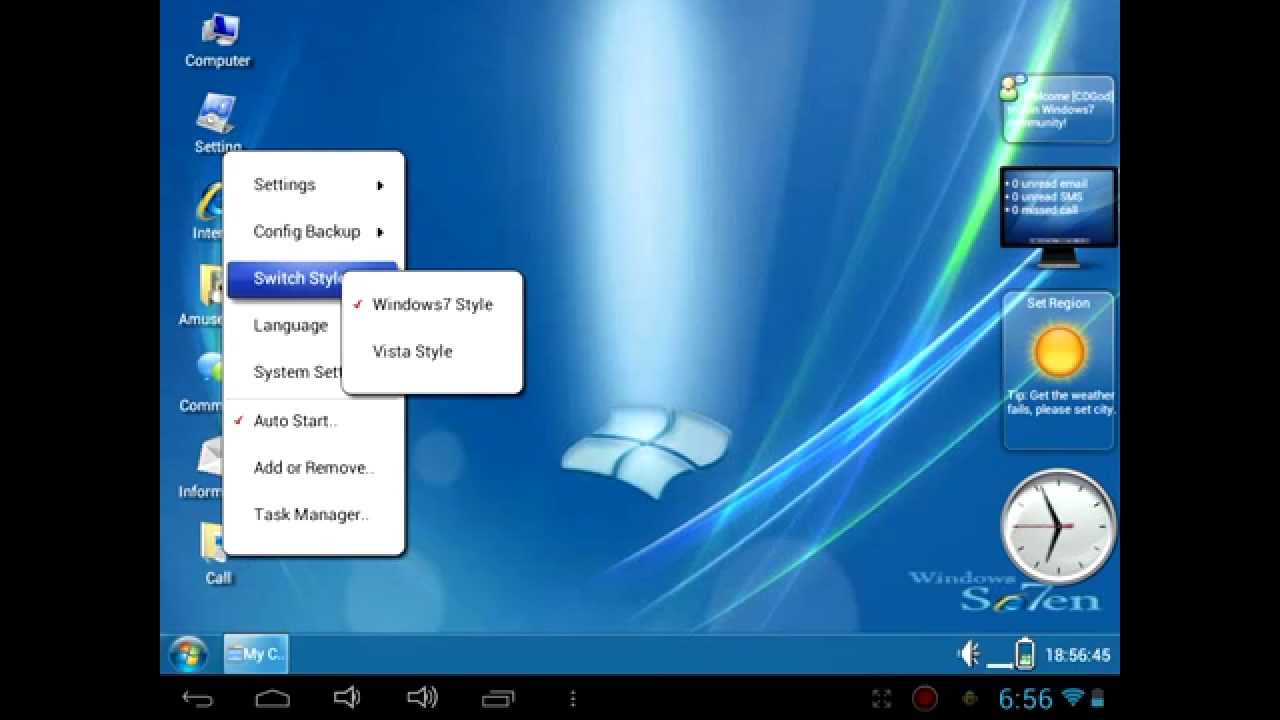Viewport: 1280px width, 720px height.
Task: Choose Add or Remove from the menu
Action: tap(314, 467)
